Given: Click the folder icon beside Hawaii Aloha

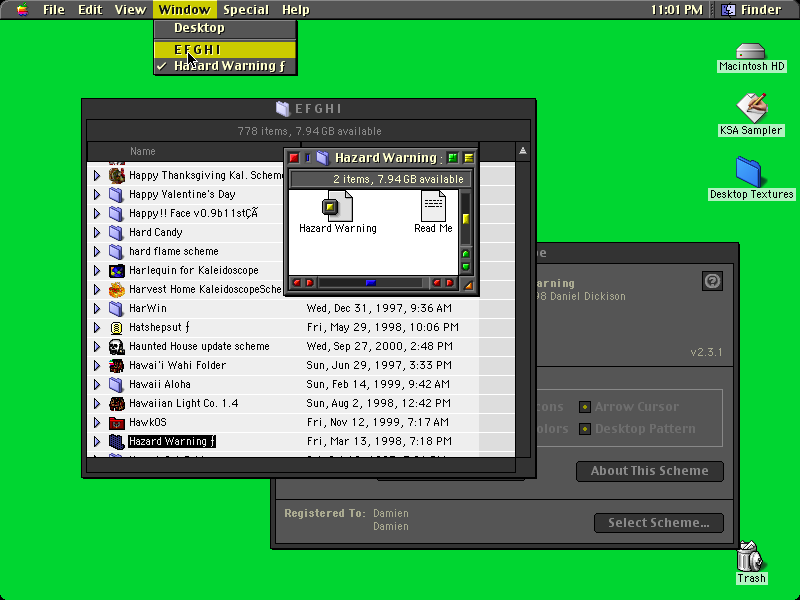Looking at the screenshot, I should pyautogui.click(x=116, y=385).
